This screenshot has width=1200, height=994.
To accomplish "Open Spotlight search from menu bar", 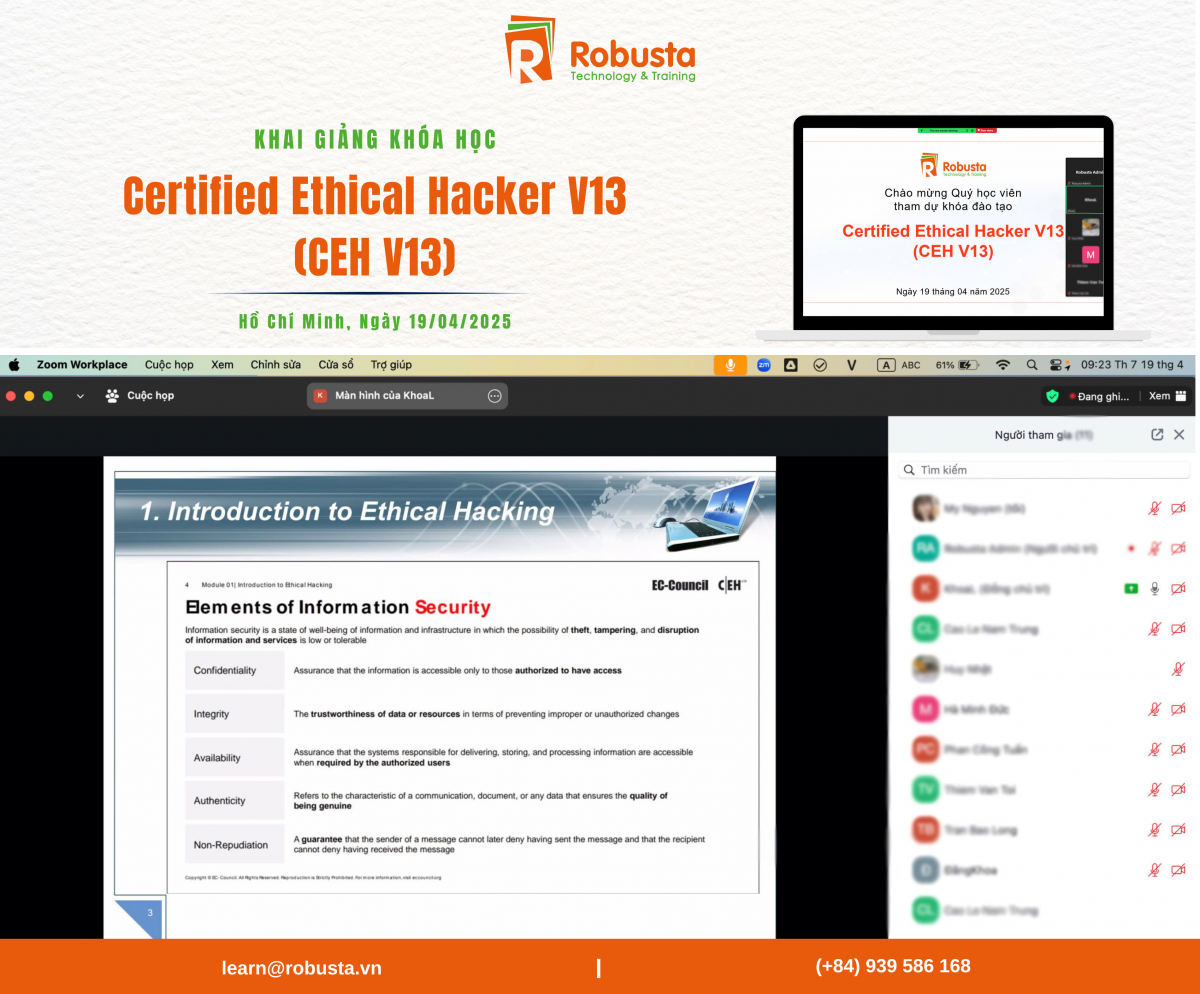I will [x=1032, y=365].
